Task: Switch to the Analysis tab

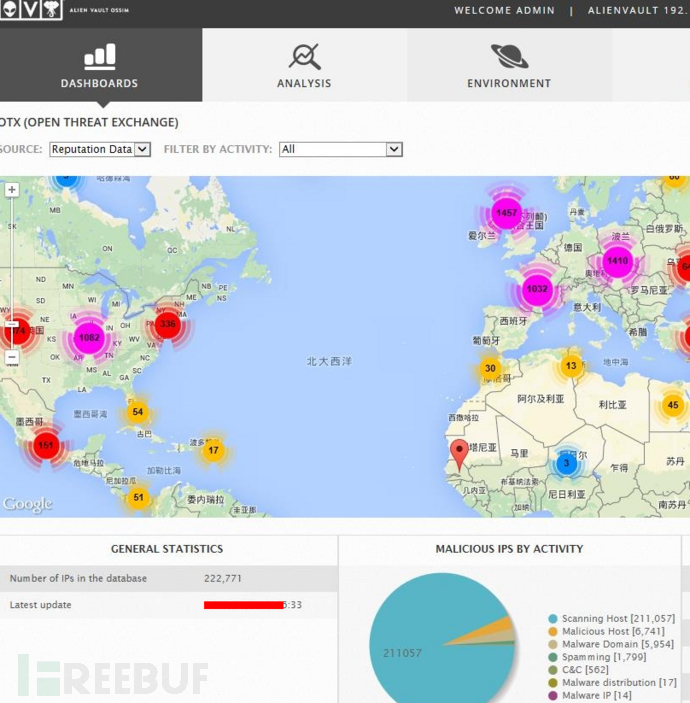Action: [304, 65]
